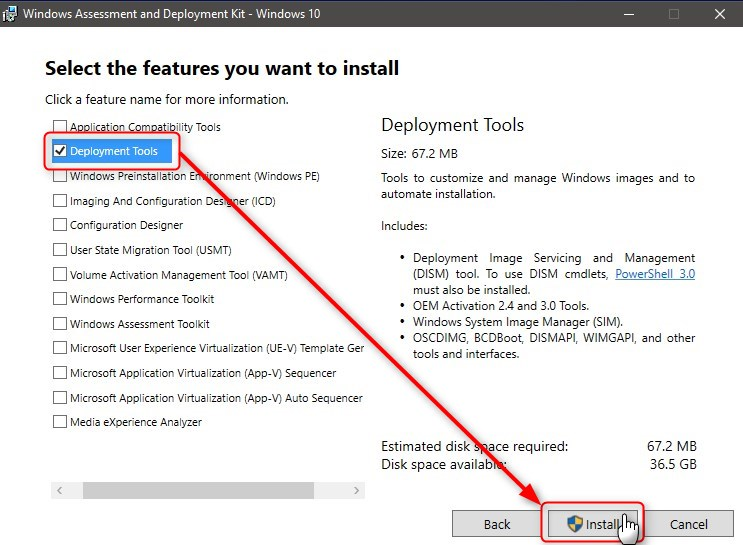
Task: Enable Windows Preinstallation Environment (Windows PE)
Action: (60, 176)
